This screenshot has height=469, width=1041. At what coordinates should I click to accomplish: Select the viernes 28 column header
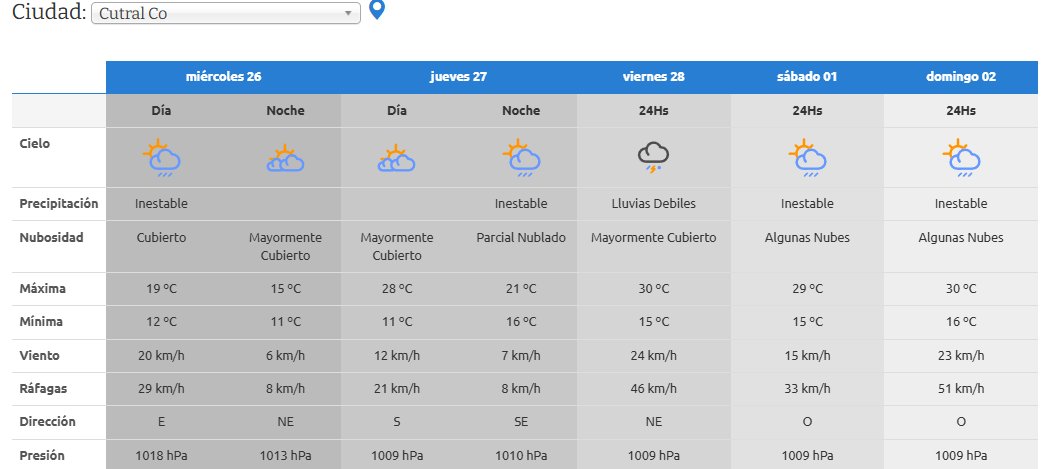click(654, 77)
